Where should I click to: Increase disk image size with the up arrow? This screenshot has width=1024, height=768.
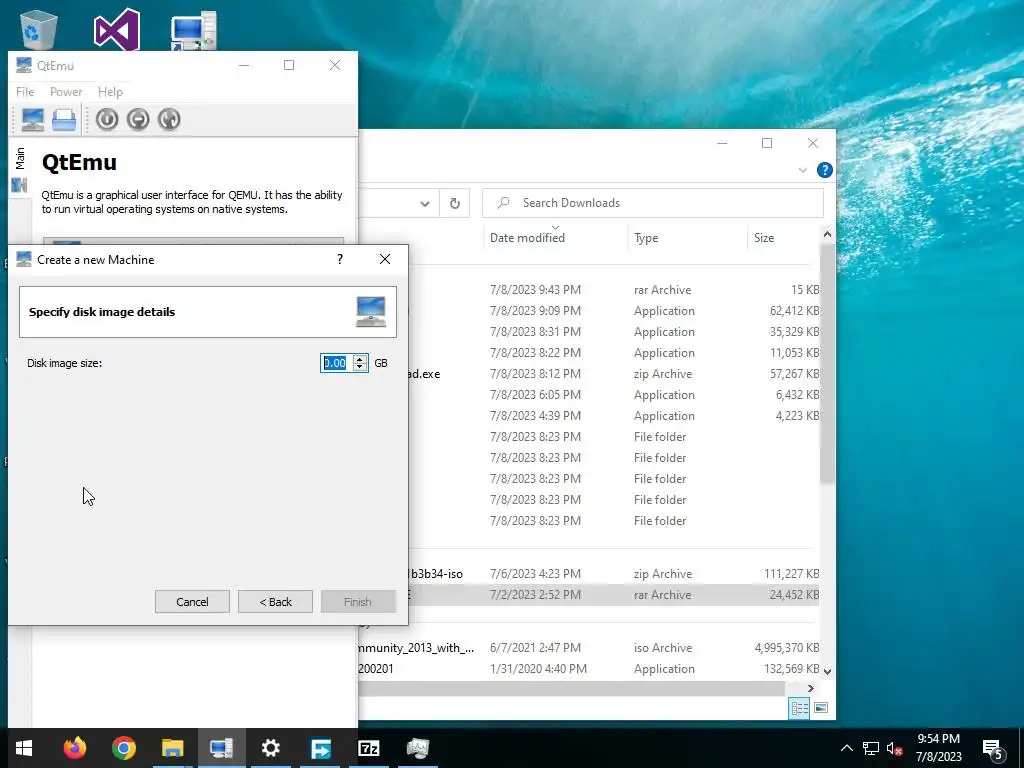(x=360, y=359)
